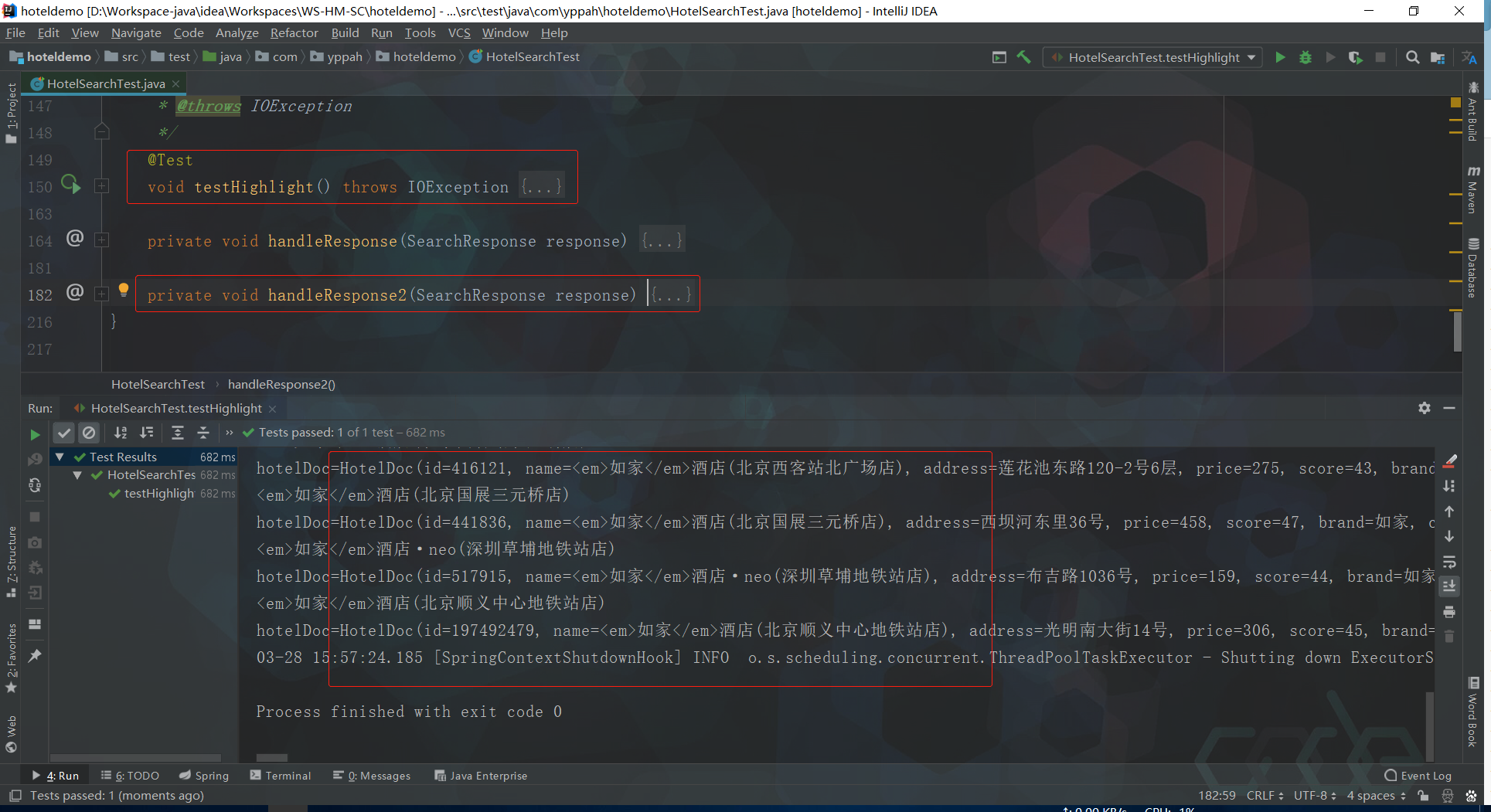The image size is (1491, 812).
Task: Click the translate icon in the toolbar
Action: (x=1469, y=57)
